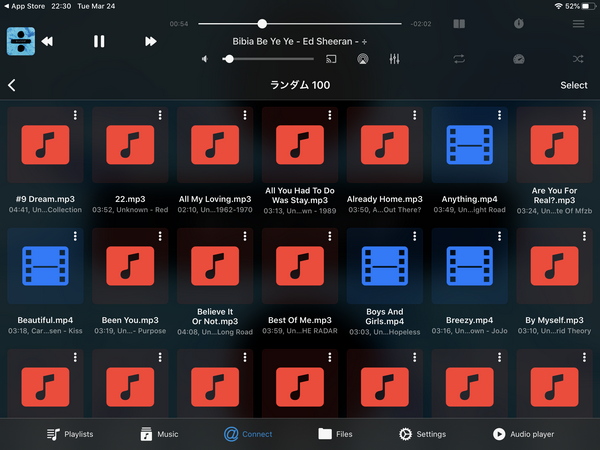Click the -02:02 remaining time label
Image resolution: width=600 pixels, height=450 pixels.
pos(421,24)
